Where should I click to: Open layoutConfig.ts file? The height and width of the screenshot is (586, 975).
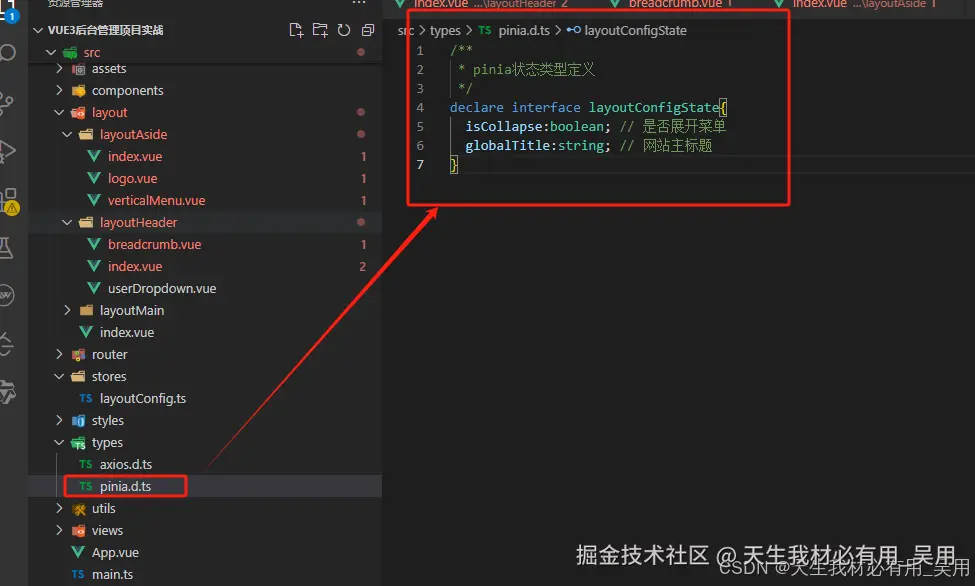click(142, 398)
